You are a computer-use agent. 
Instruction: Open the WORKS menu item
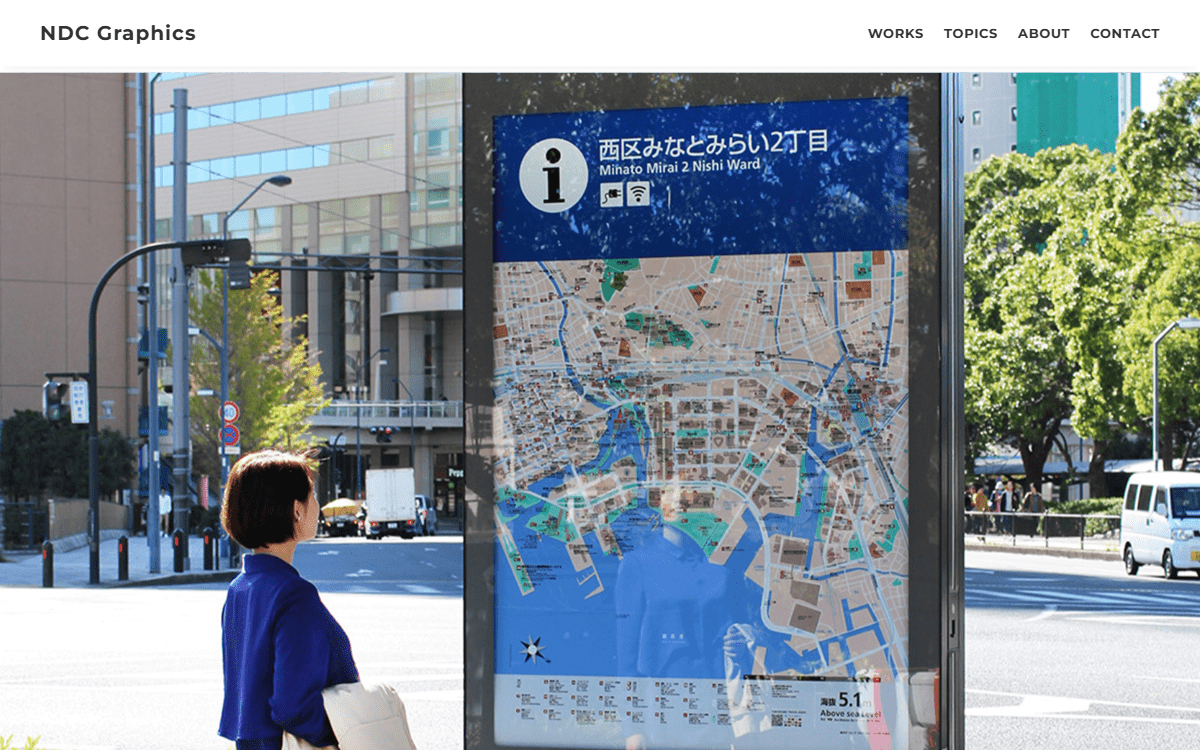(895, 34)
